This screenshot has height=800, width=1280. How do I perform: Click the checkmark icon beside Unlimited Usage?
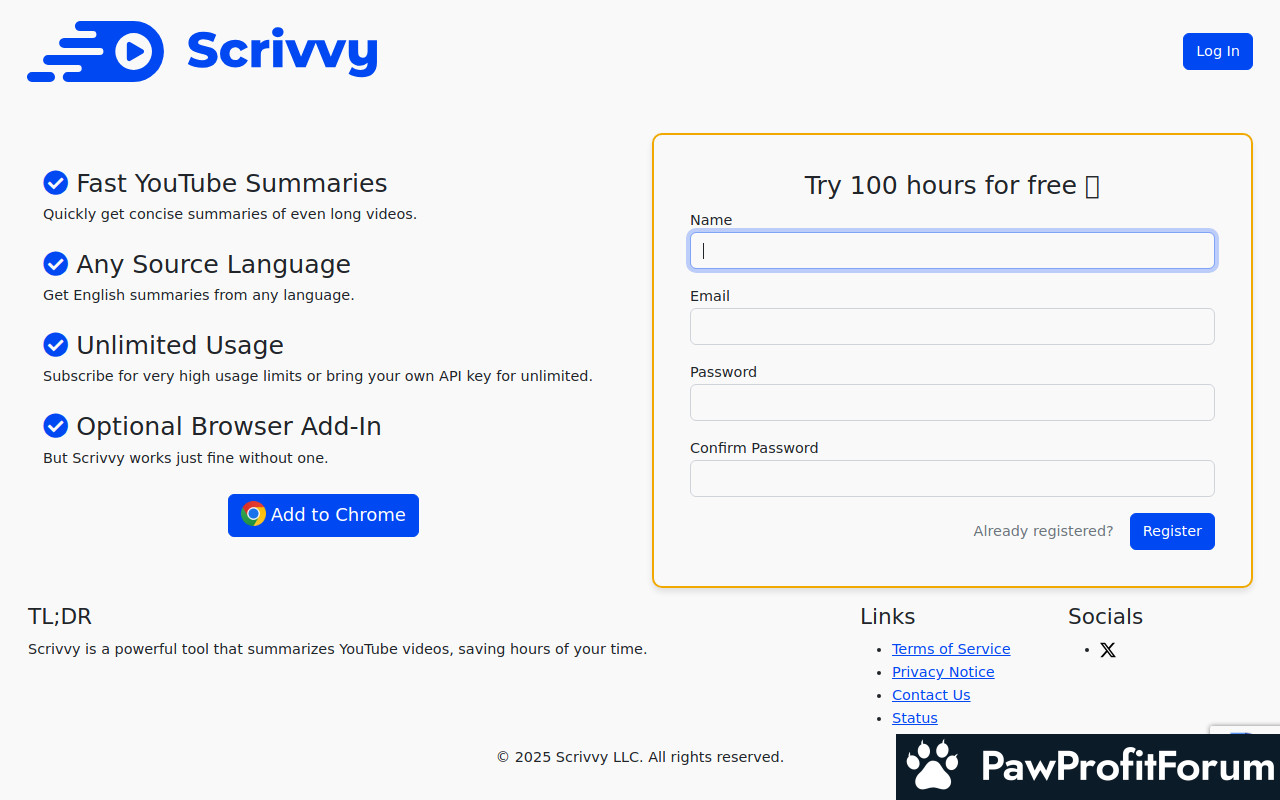tap(56, 345)
